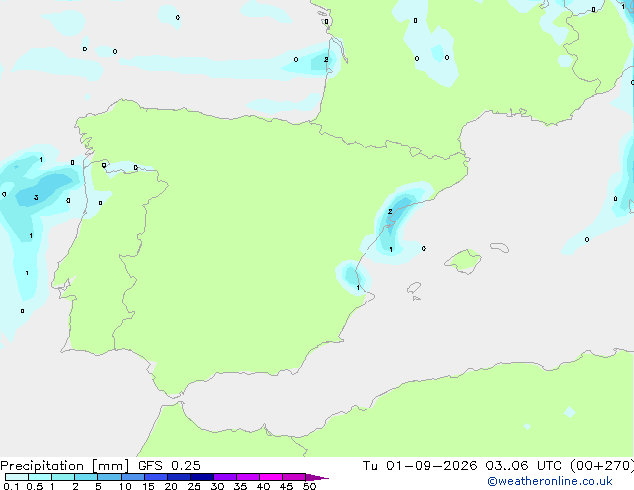The height and width of the screenshot is (490, 634).
Task: Click legend label '0.1'
Action: click(x=11, y=486)
